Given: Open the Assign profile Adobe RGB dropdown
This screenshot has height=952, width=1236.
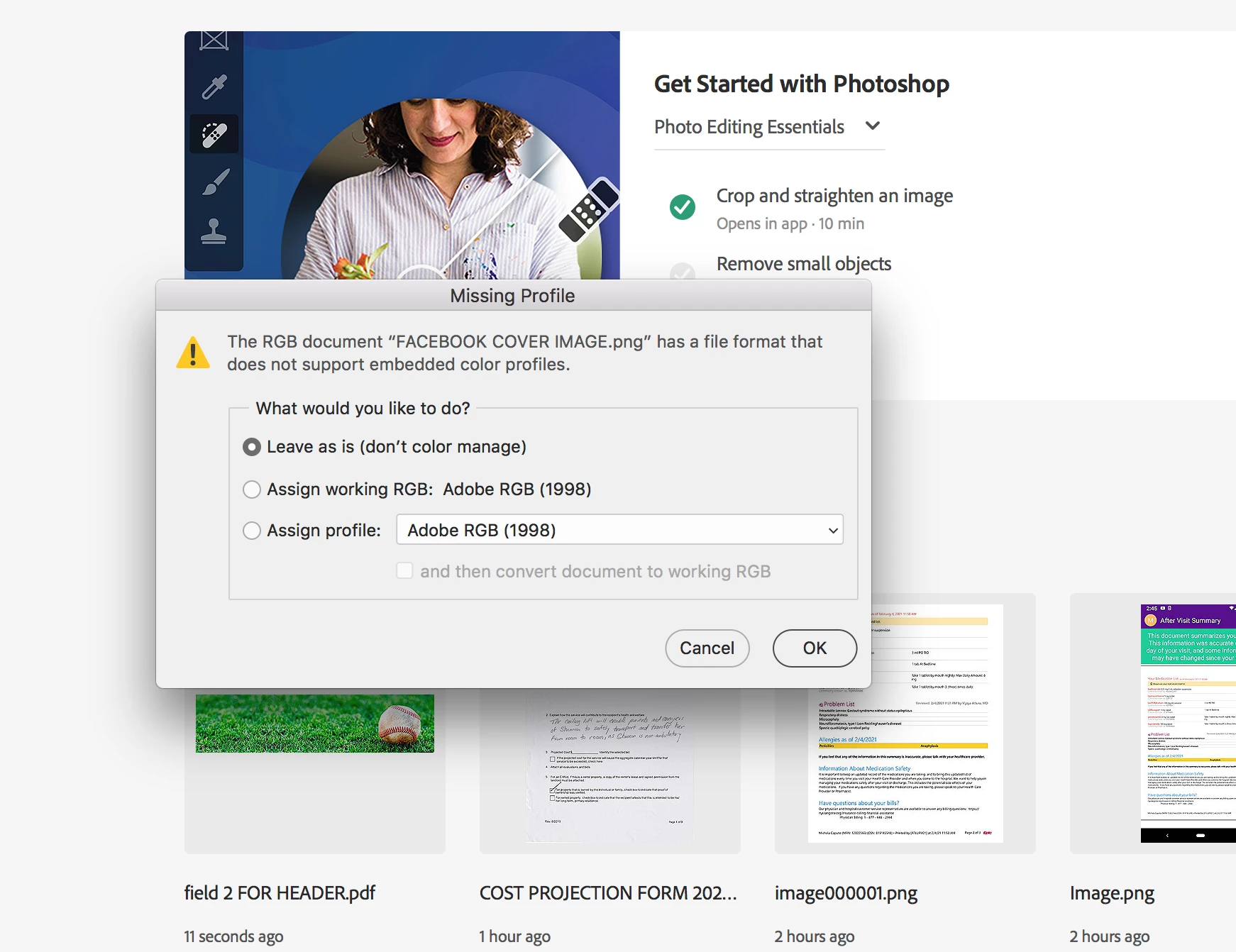Looking at the screenshot, I should (619, 530).
